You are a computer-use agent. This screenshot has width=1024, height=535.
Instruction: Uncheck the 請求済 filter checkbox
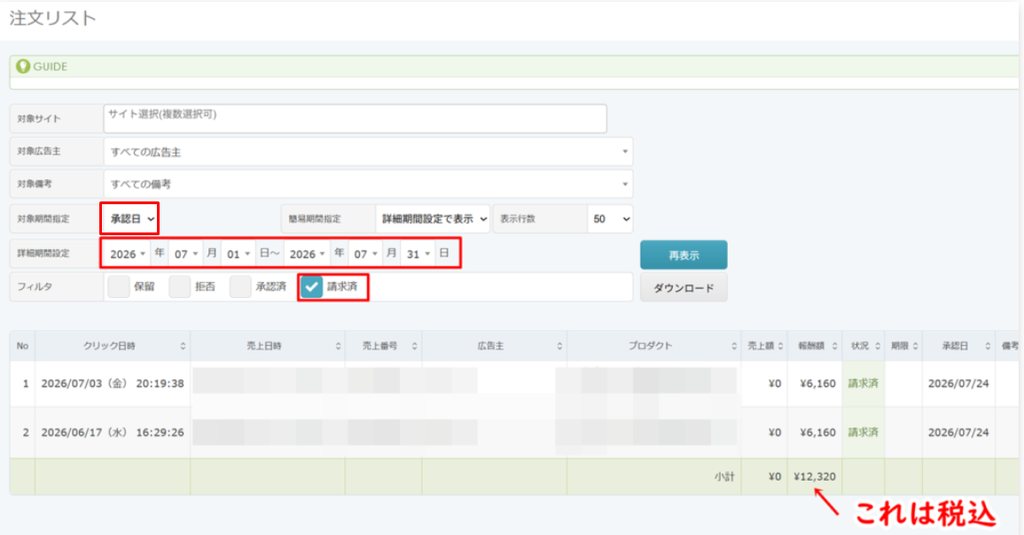[312, 287]
